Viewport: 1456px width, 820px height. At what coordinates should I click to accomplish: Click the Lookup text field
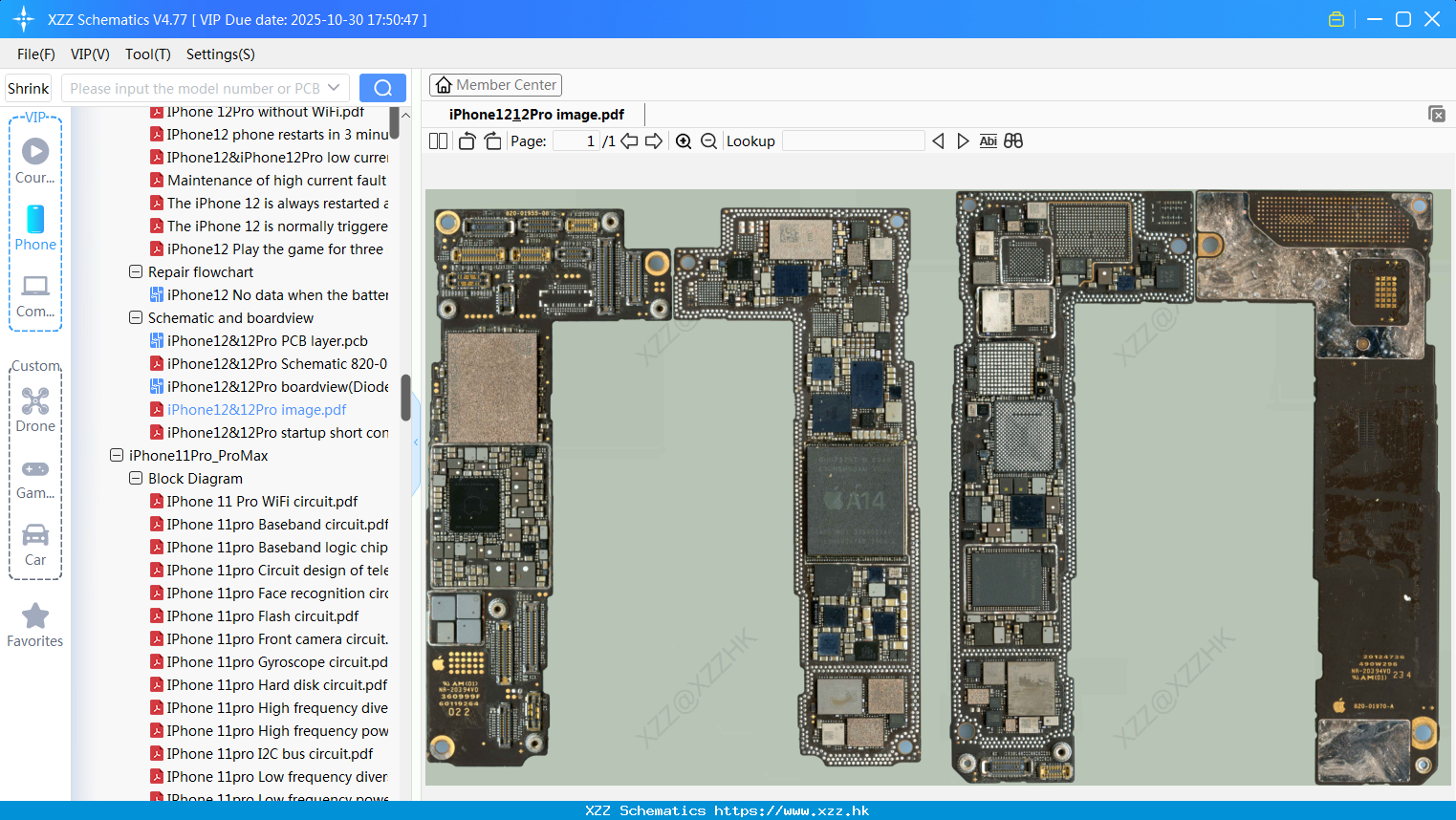pyautogui.click(x=853, y=141)
